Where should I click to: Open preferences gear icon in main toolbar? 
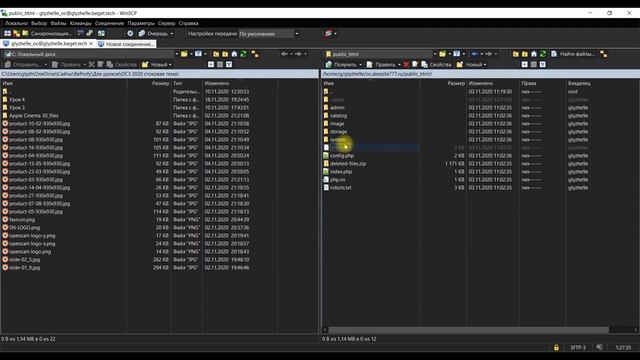tap(130, 33)
